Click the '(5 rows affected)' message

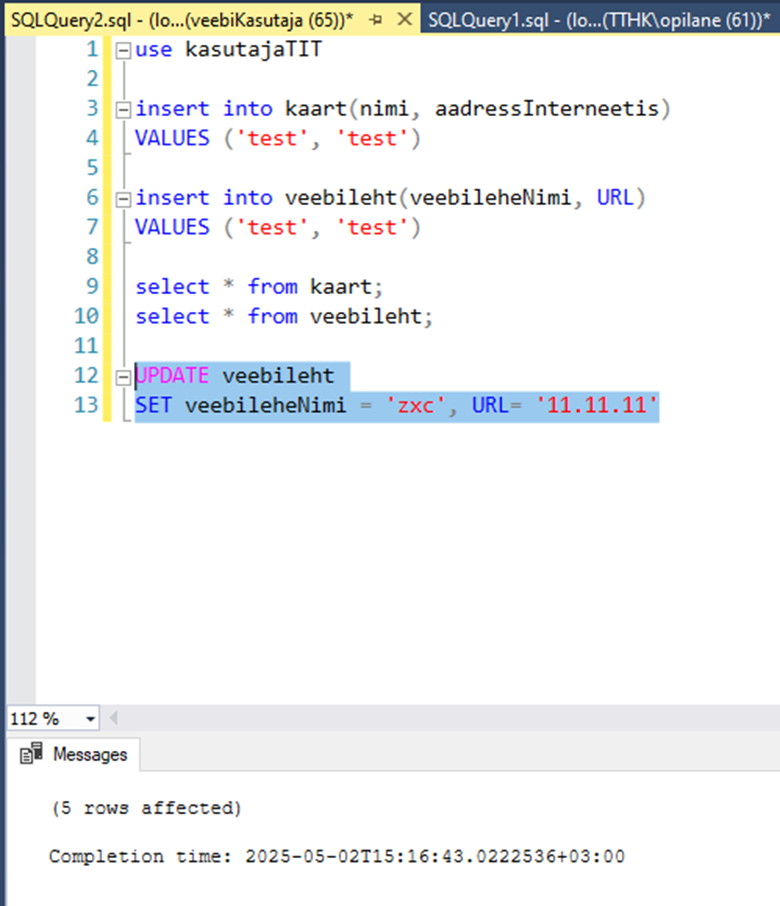146,808
